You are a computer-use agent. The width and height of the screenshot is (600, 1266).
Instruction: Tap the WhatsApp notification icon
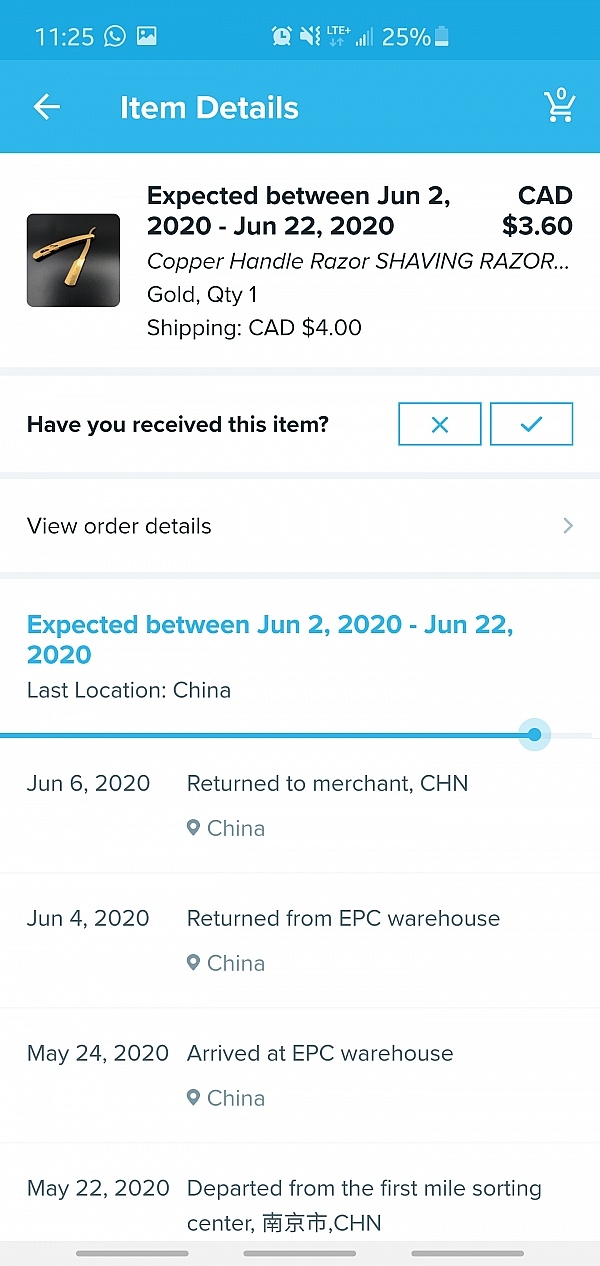coord(115,37)
